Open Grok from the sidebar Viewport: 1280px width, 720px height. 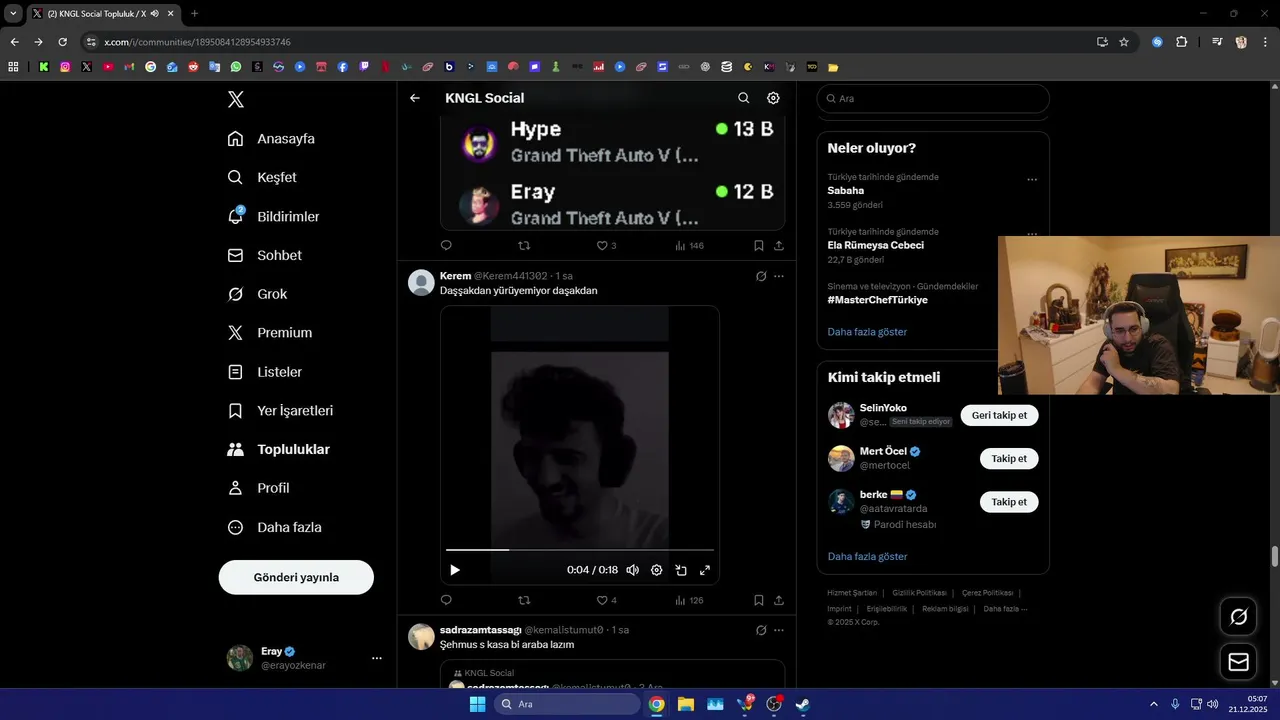point(257,294)
